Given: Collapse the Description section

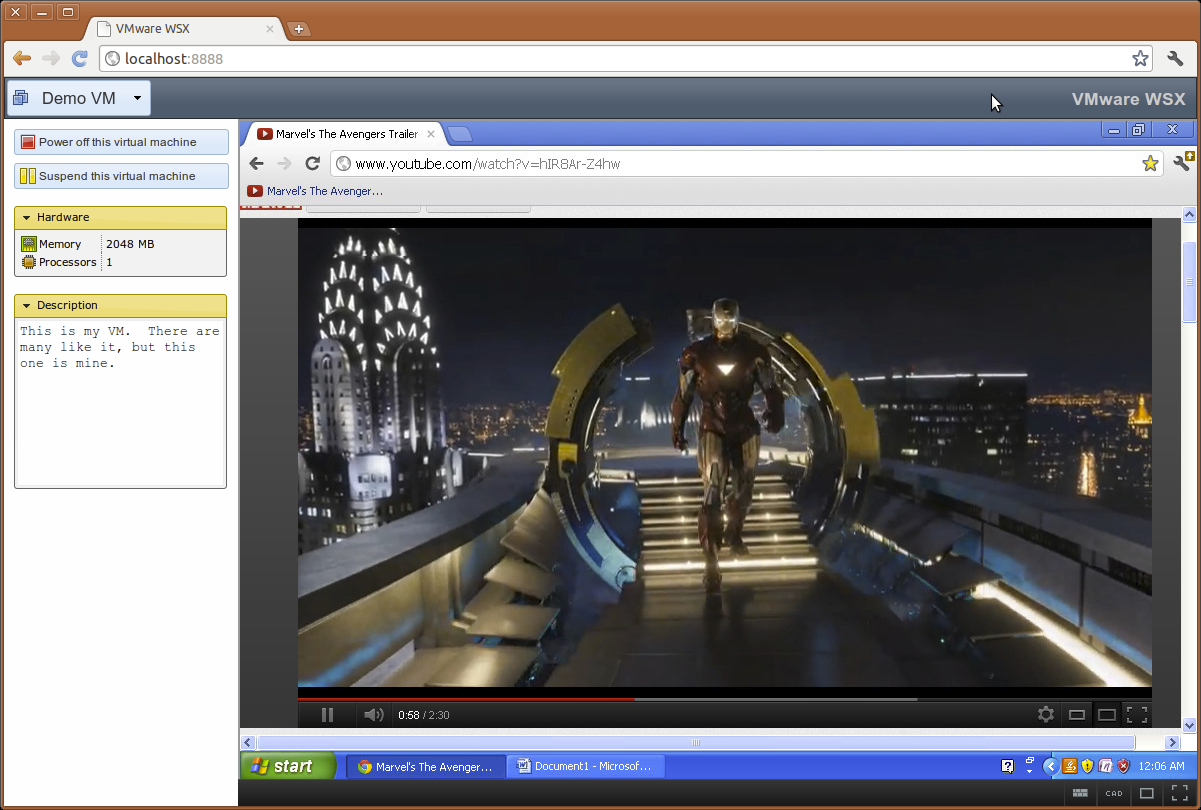Looking at the screenshot, I should [x=28, y=305].
